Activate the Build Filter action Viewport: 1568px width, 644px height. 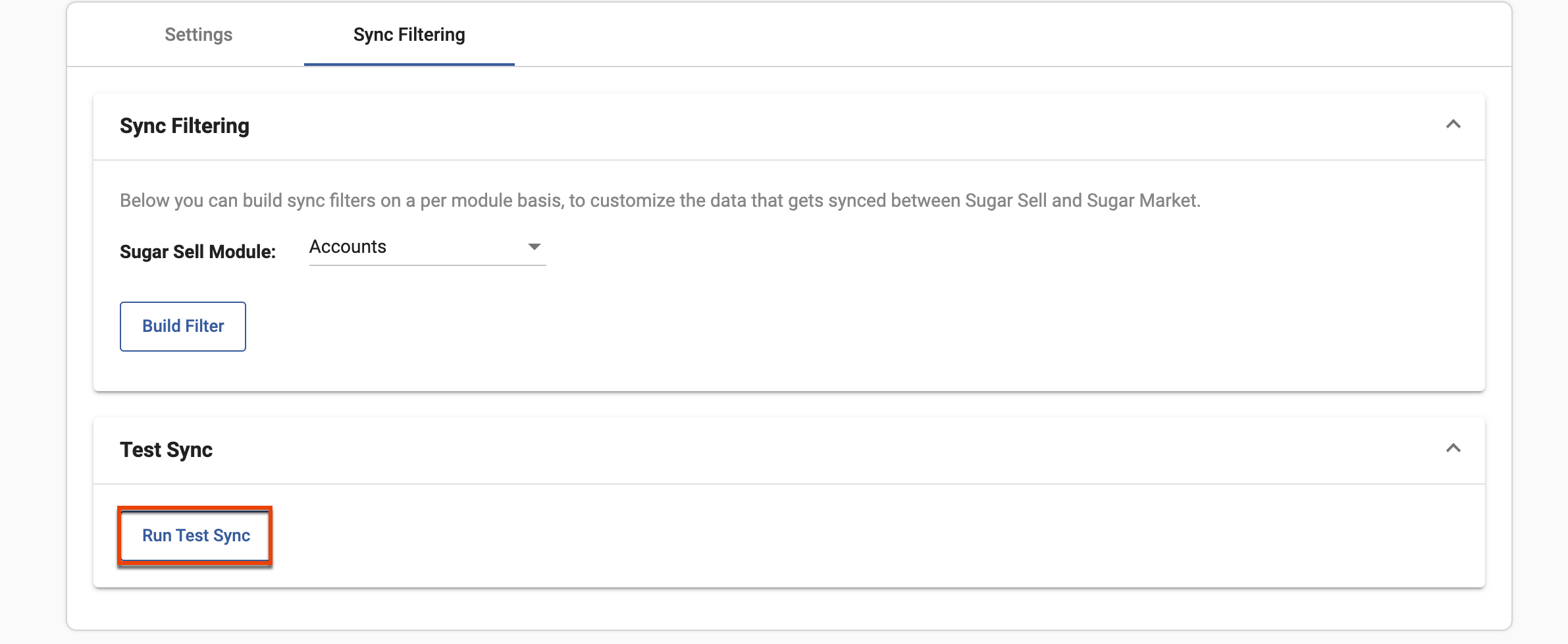click(x=182, y=326)
